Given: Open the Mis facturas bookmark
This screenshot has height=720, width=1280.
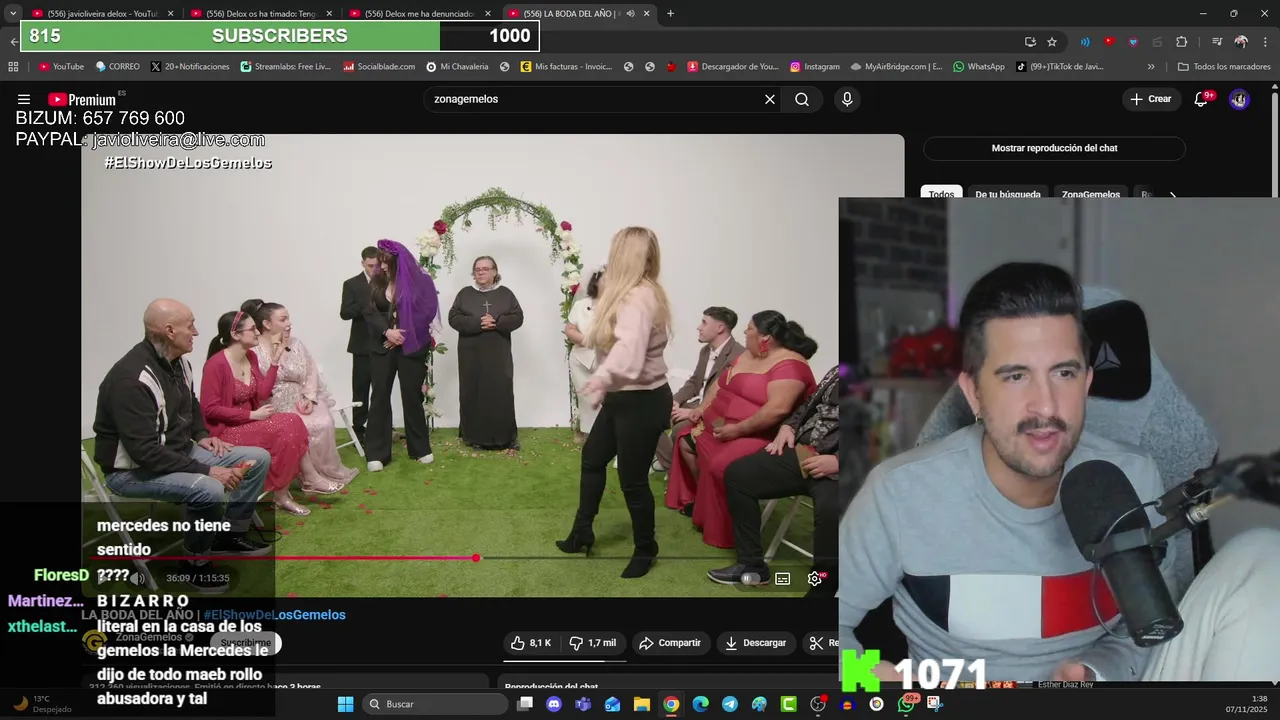Looking at the screenshot, I should [566, 67].
